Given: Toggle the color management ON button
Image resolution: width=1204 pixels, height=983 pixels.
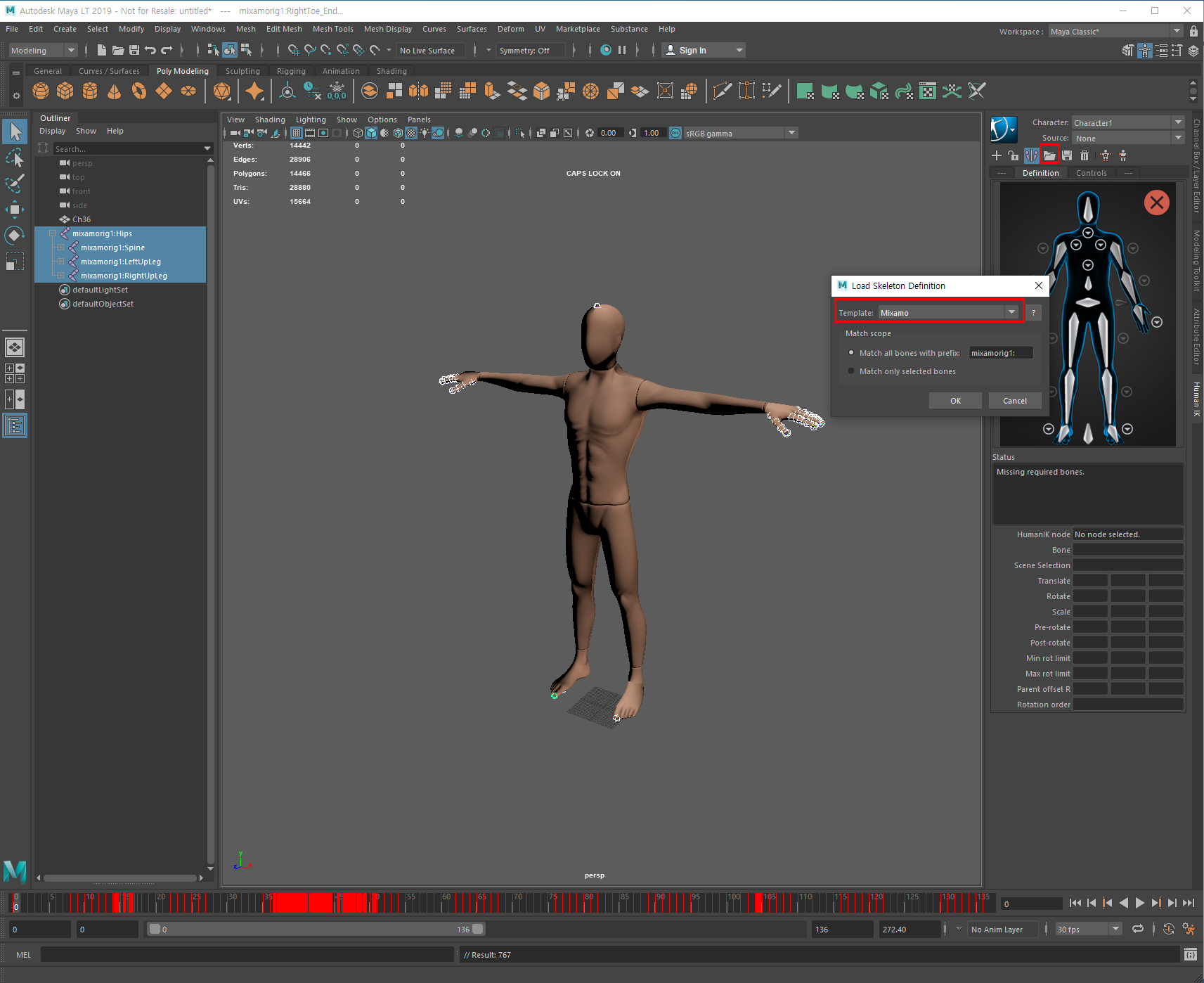Looking at the screenshot, I should pos(675,133).
